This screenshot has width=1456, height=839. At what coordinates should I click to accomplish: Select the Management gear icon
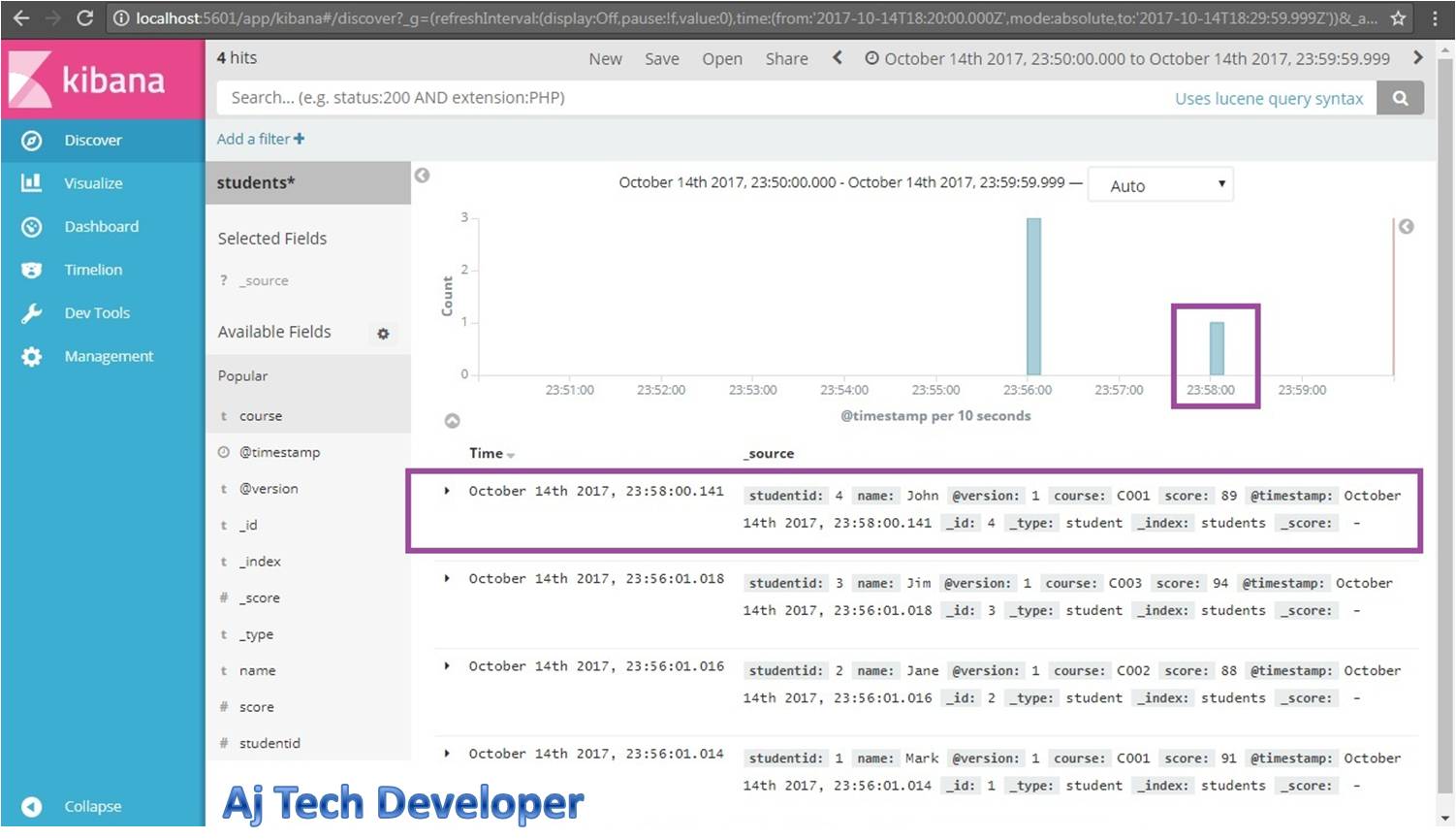[x=32, y=356]
